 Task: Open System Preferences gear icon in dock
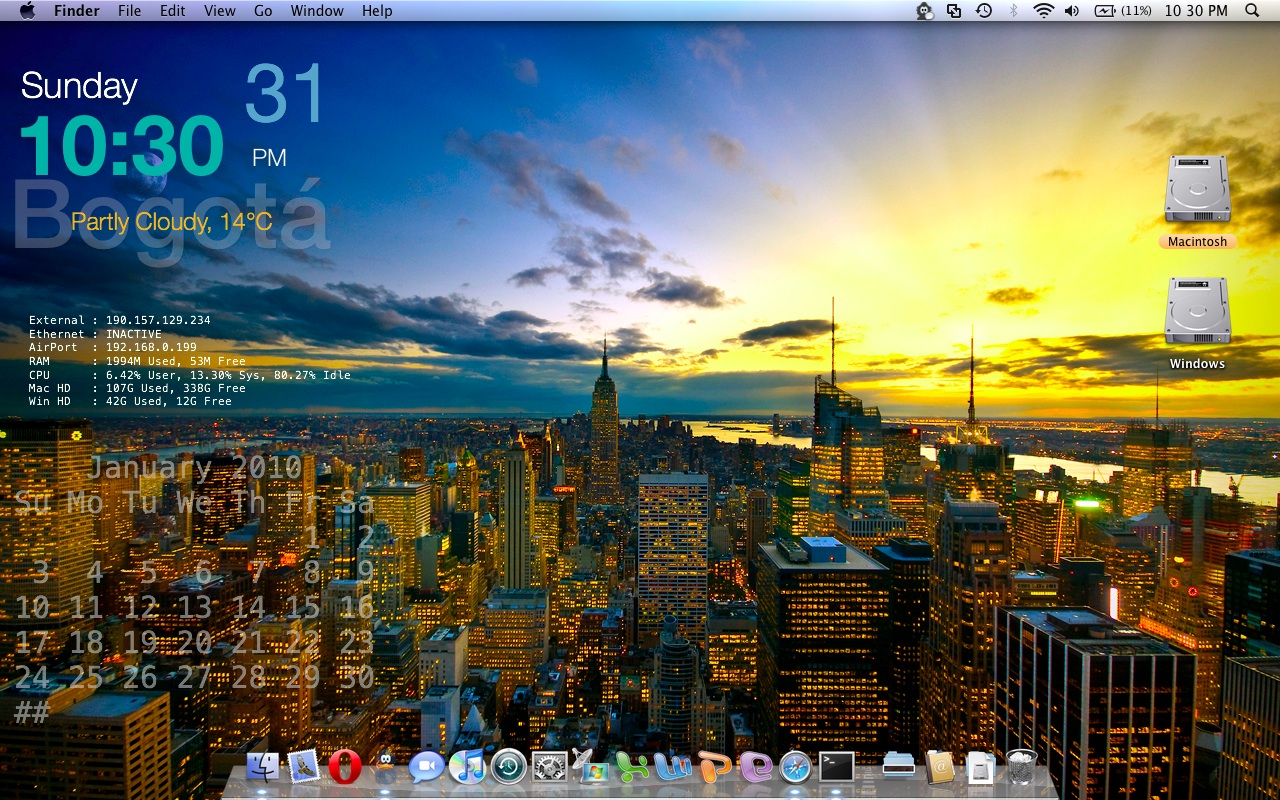[550, 767]
